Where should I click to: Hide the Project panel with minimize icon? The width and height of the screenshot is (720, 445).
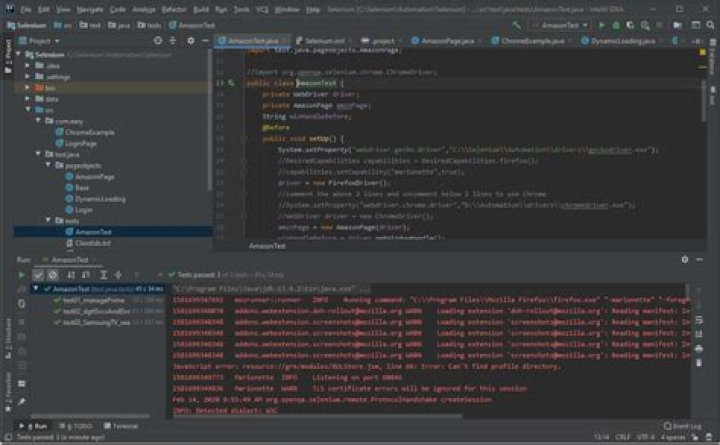(205, 41)
